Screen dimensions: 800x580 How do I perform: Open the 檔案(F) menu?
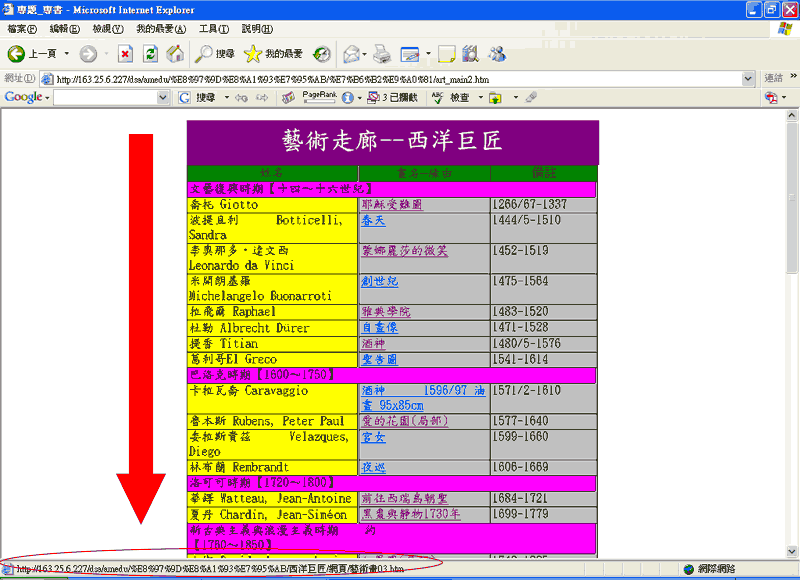[23, 28]
